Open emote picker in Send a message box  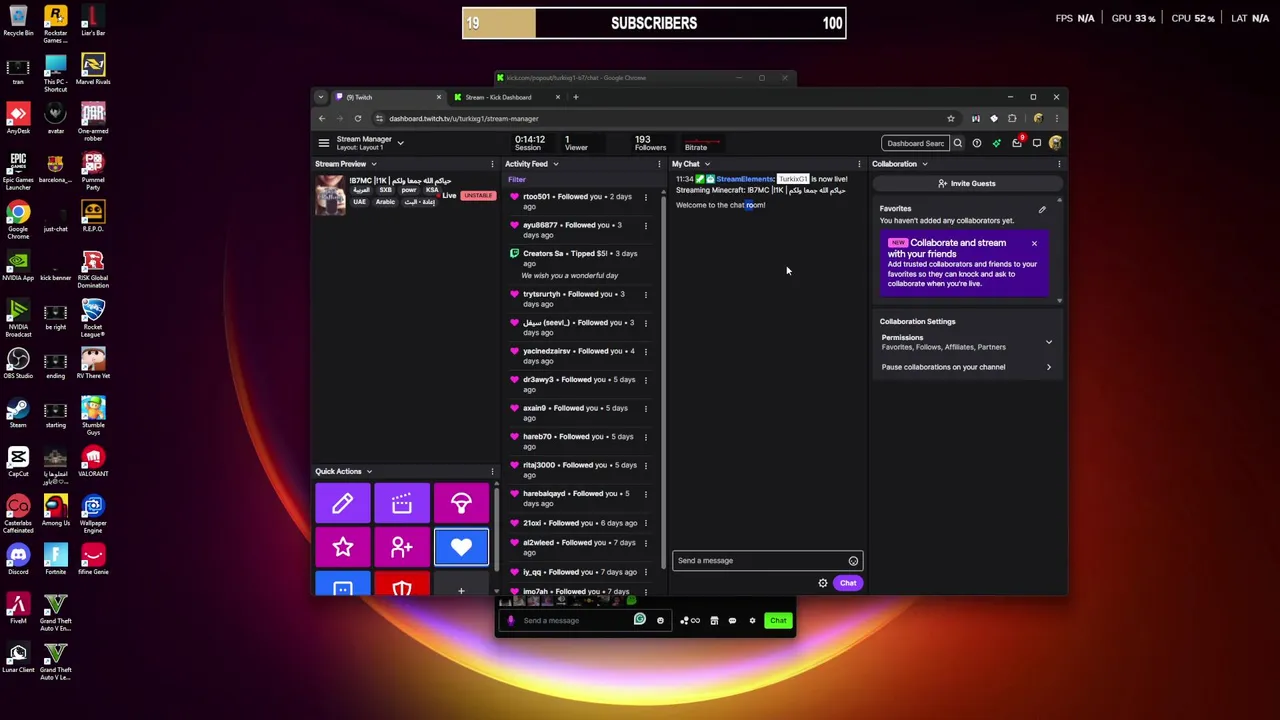click(853, 561)
